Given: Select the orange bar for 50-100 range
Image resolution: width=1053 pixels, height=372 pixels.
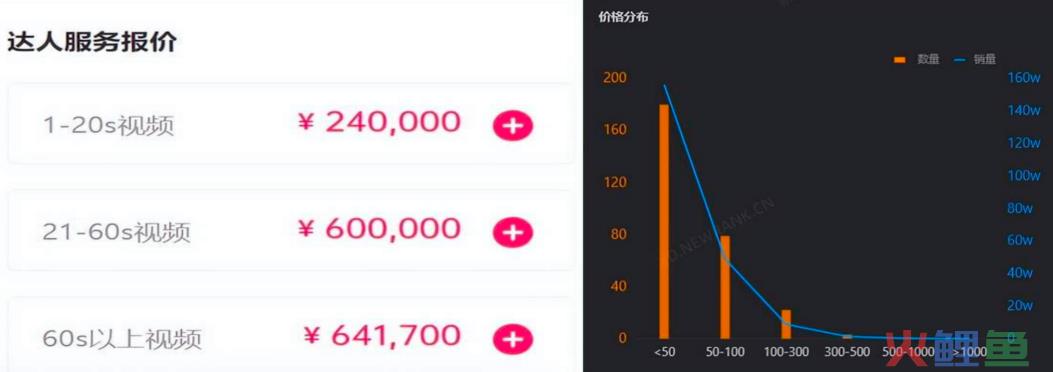Looking at the screenshot, I should pyautogui.click(x=725, y=287).
